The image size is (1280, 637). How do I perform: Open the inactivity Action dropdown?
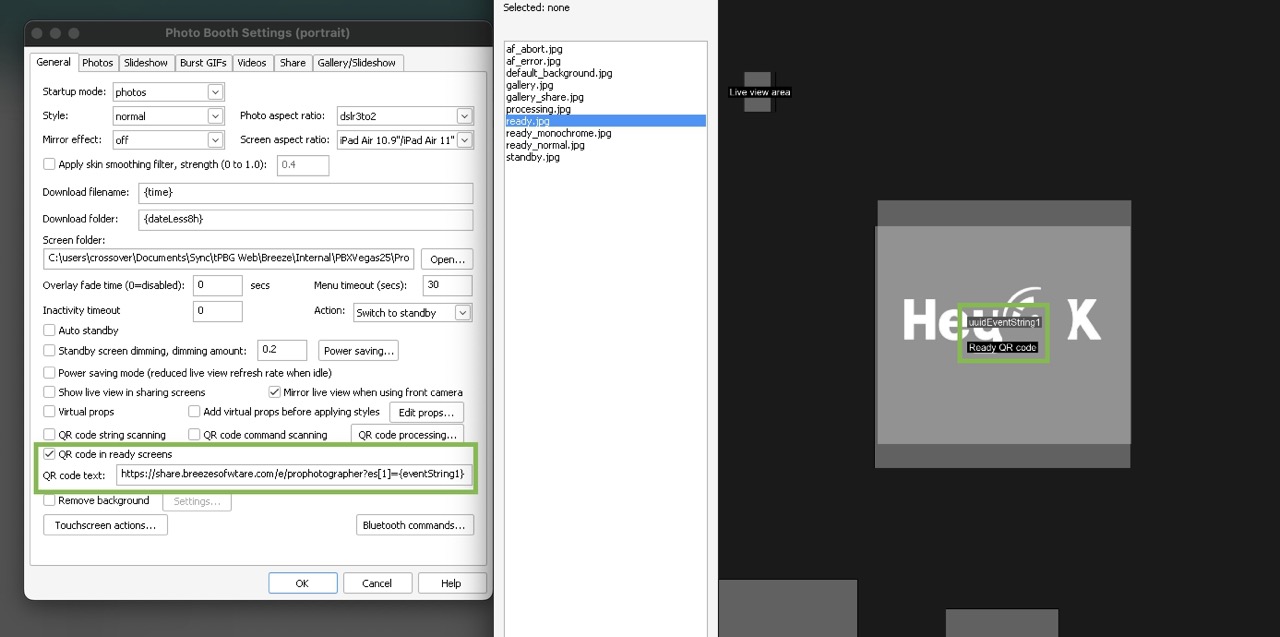[462, 313]
